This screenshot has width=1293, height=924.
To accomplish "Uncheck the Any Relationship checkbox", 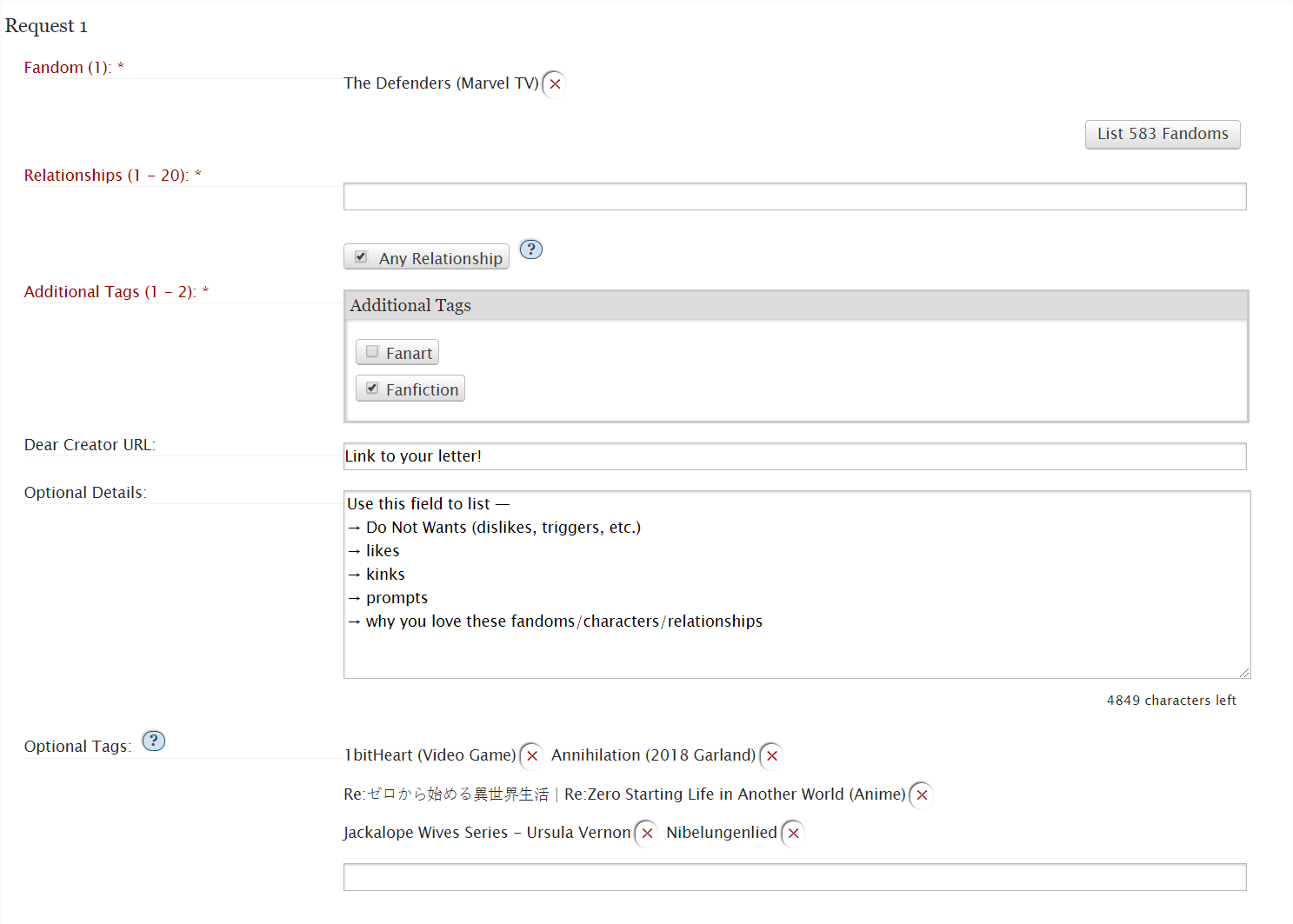I will [362, 257].
